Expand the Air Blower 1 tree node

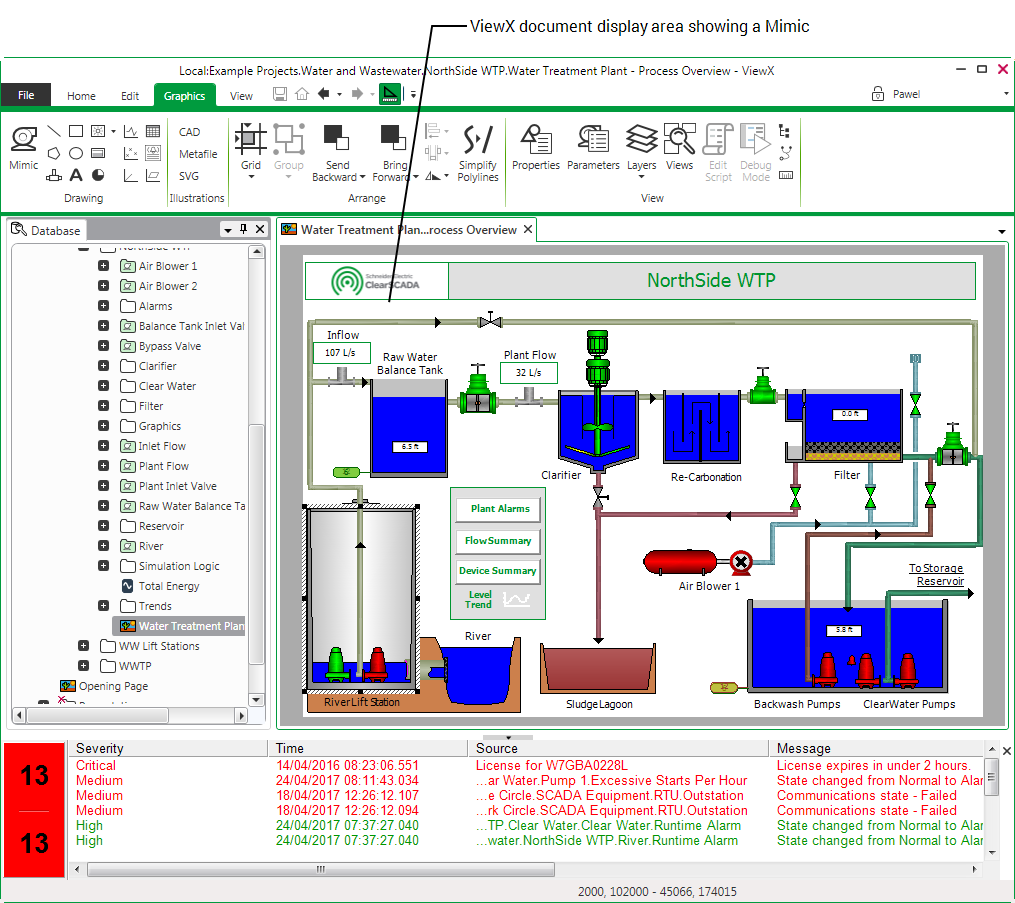point(104,266)
